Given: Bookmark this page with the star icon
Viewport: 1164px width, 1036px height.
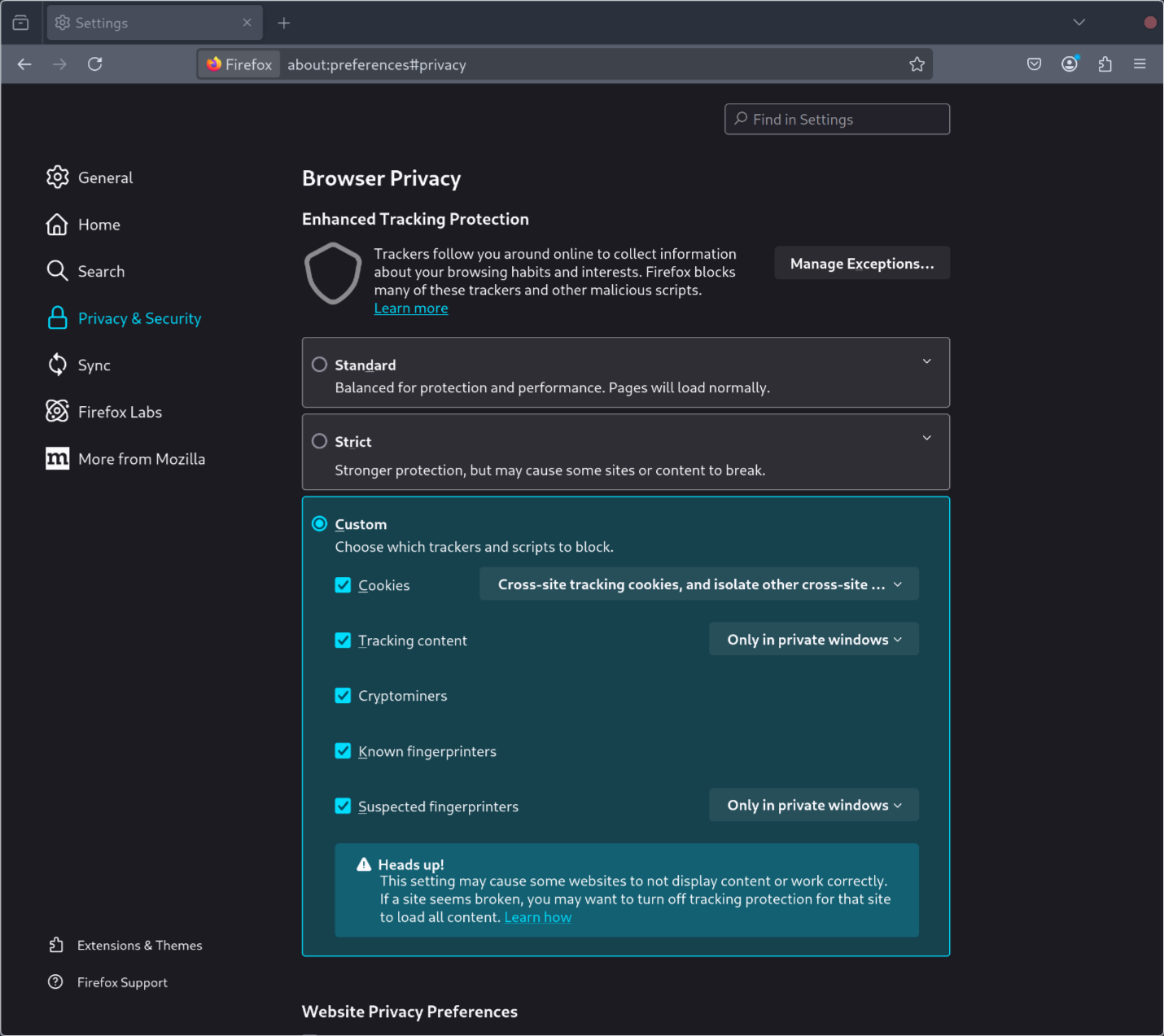Looking at the screenshot, I should (917, 64).
